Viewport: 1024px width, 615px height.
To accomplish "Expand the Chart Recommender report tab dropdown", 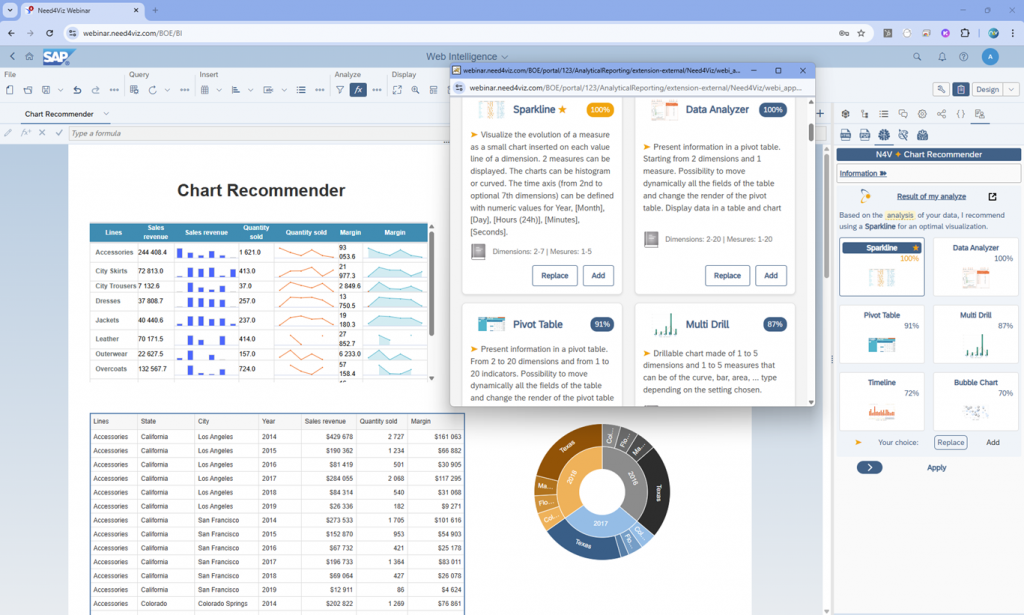I will pos(107,114).
